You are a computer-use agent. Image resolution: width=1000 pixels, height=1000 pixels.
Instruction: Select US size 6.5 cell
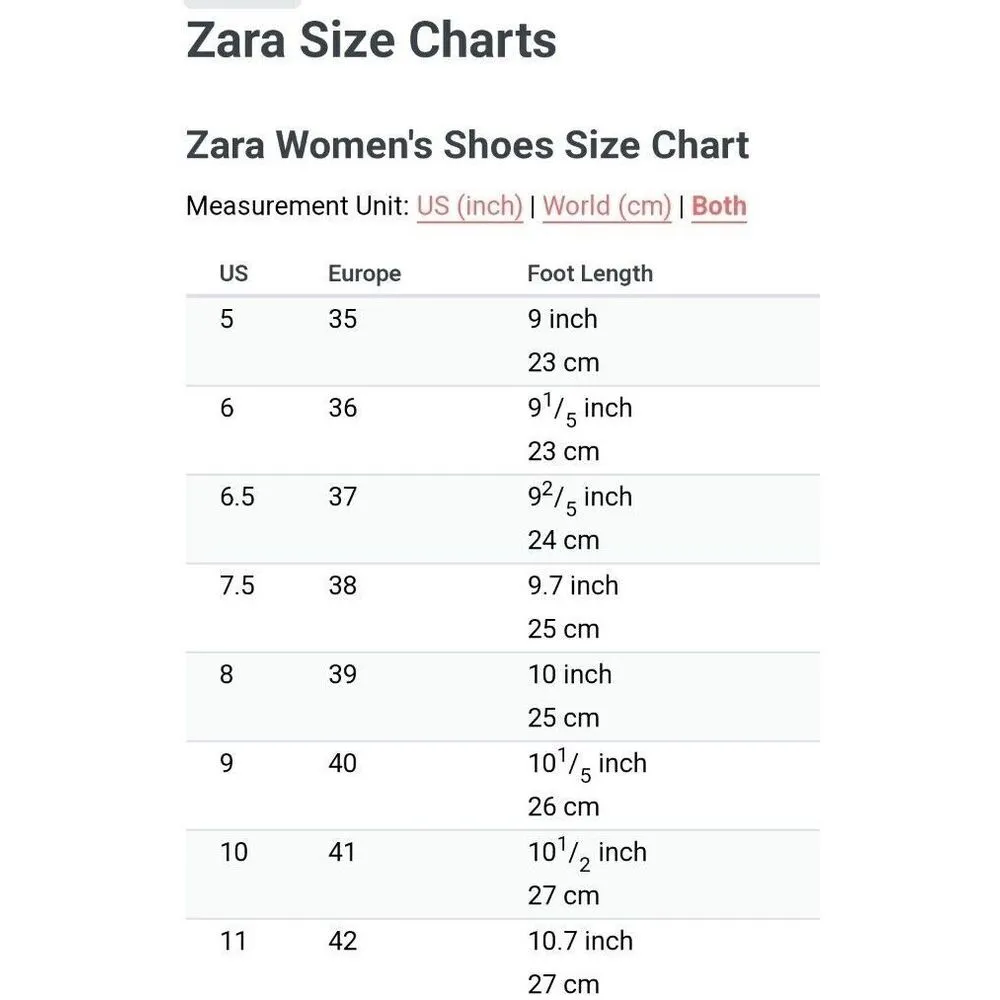(x=237, y=497)
